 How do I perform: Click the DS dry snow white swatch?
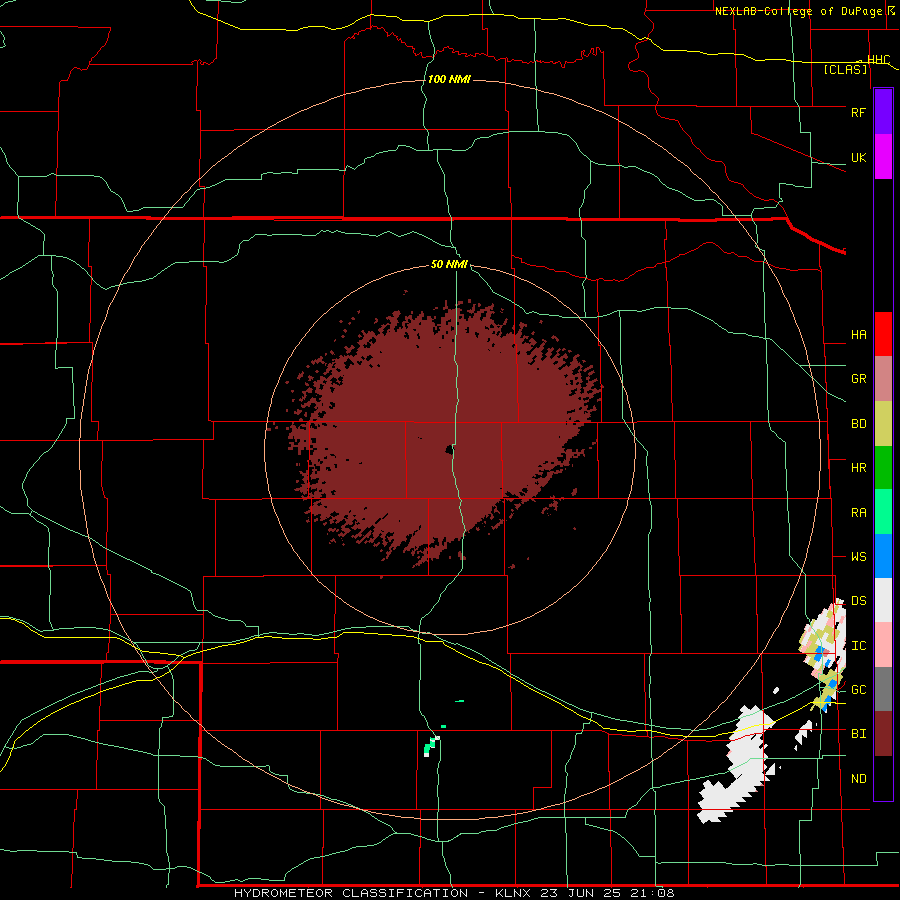tap(883, 600)
